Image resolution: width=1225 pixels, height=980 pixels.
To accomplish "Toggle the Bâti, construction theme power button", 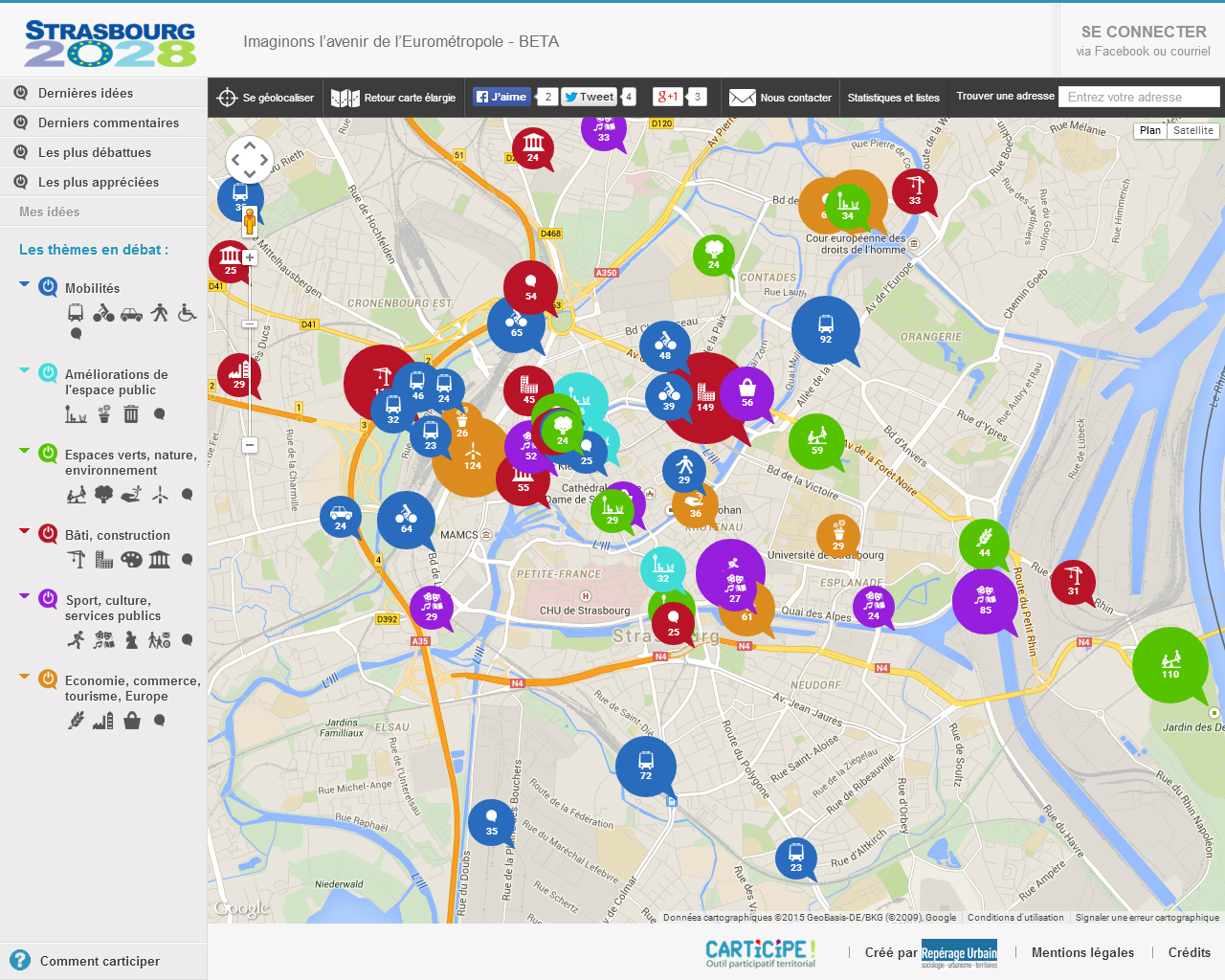I will pos(48,534).
